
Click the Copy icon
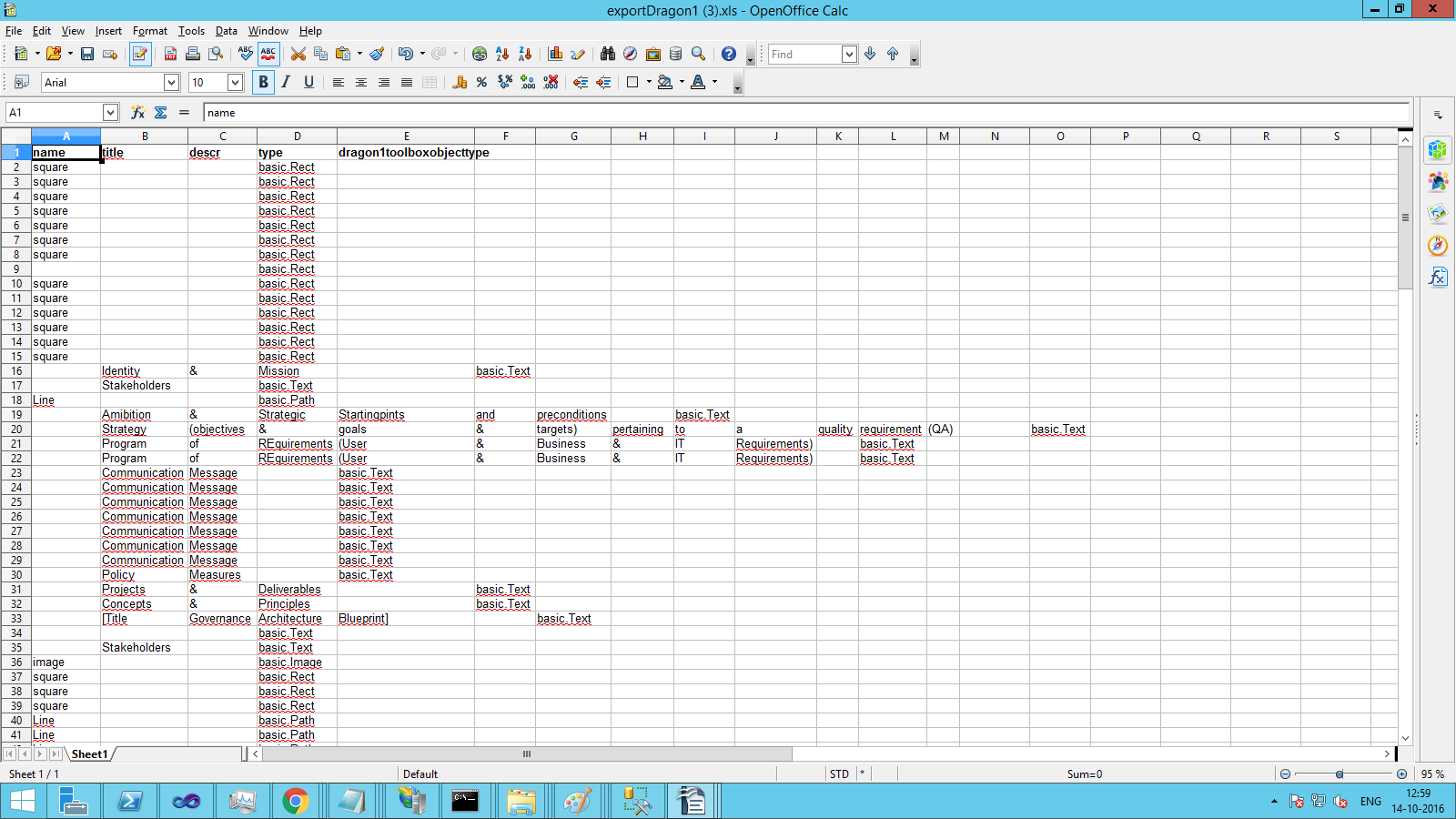point(320,55)
